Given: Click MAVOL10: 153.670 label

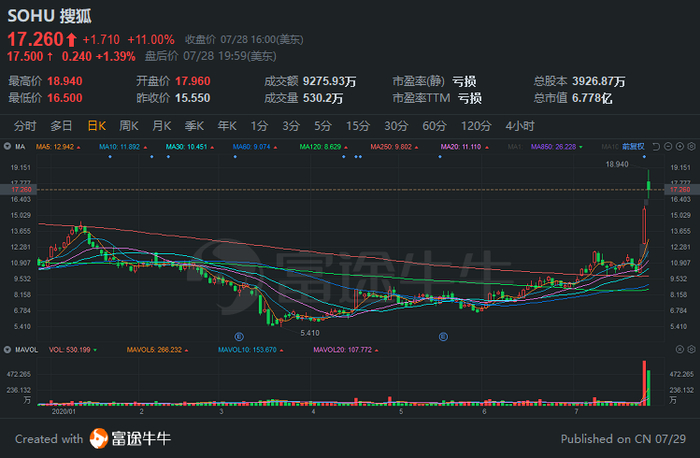Looking at the screenshot, I should (x=247, y=350).
